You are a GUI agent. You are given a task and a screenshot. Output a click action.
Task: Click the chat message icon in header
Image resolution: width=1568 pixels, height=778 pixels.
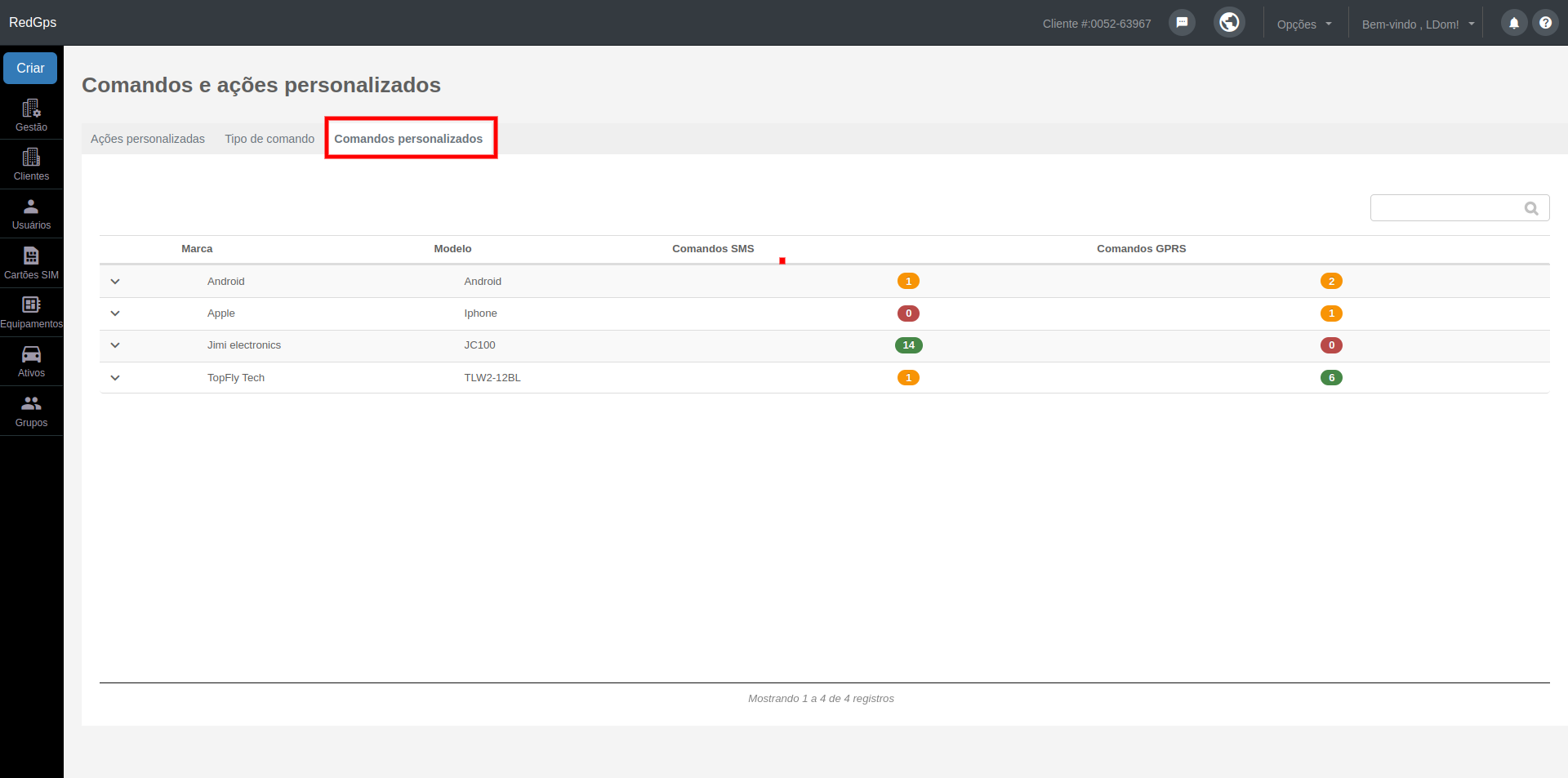[1182, 23]
